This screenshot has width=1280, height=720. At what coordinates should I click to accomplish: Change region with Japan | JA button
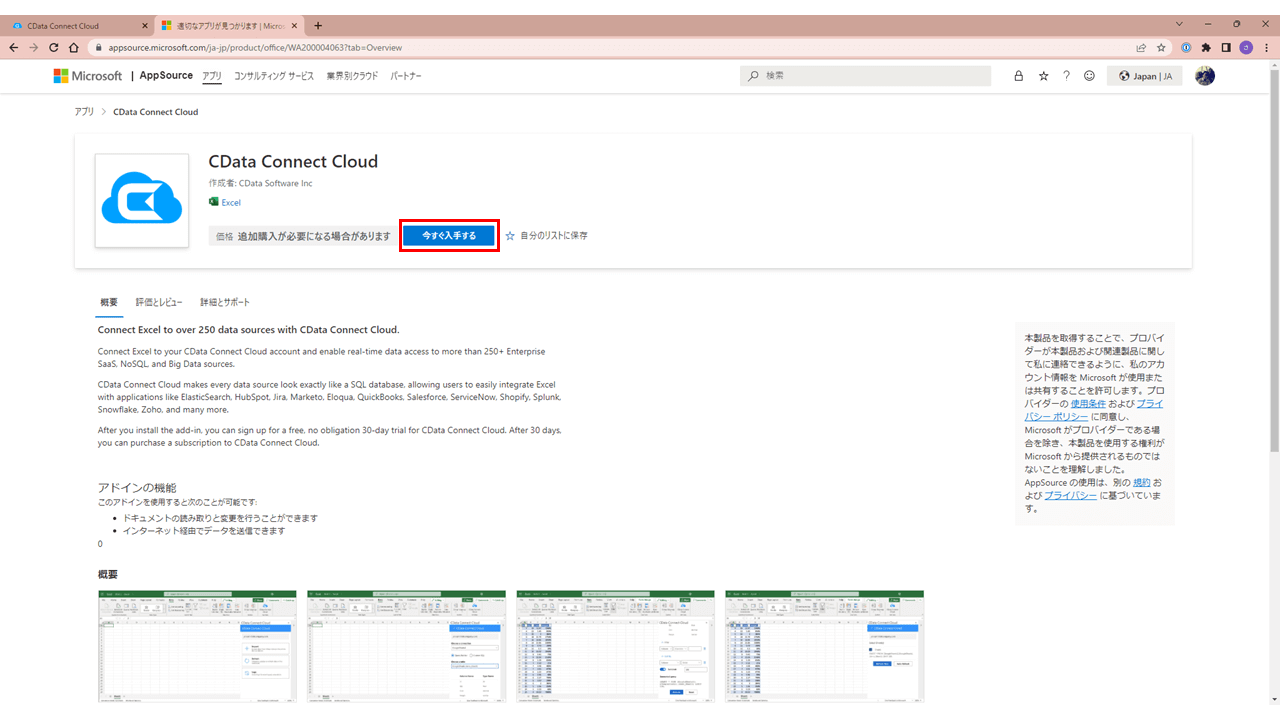pyautogui.click(x=1144, y=76)
